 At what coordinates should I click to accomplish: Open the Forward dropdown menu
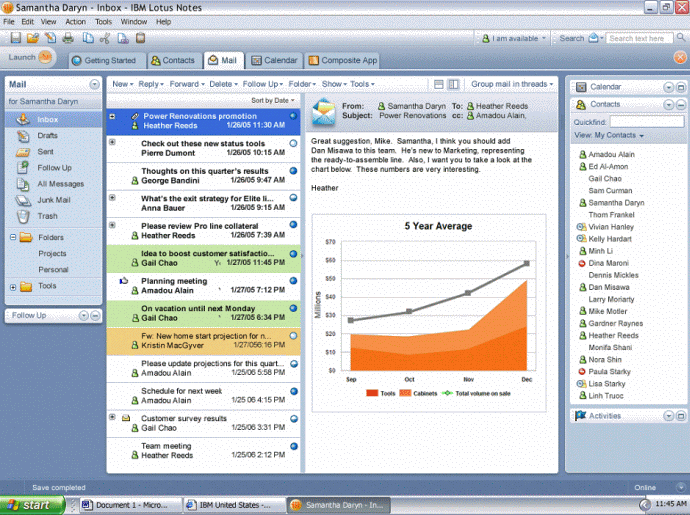187,84
